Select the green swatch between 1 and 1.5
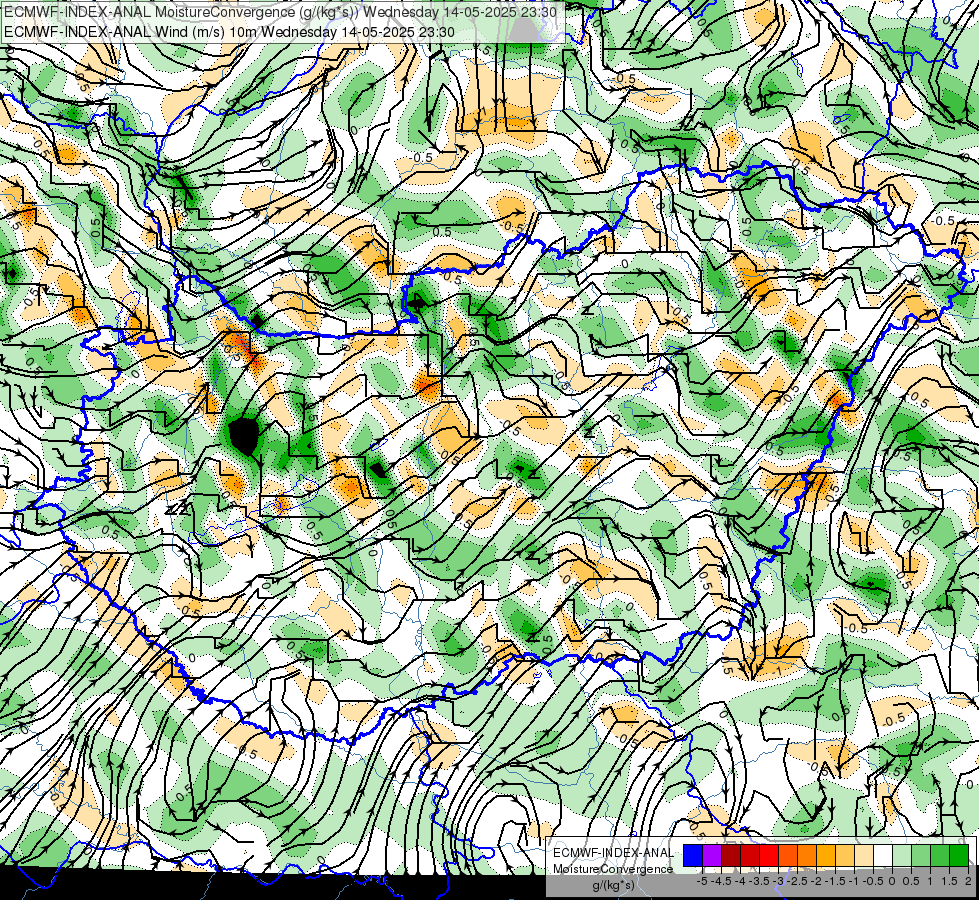Screen dimensions: 979x900 tap(940, 855)
